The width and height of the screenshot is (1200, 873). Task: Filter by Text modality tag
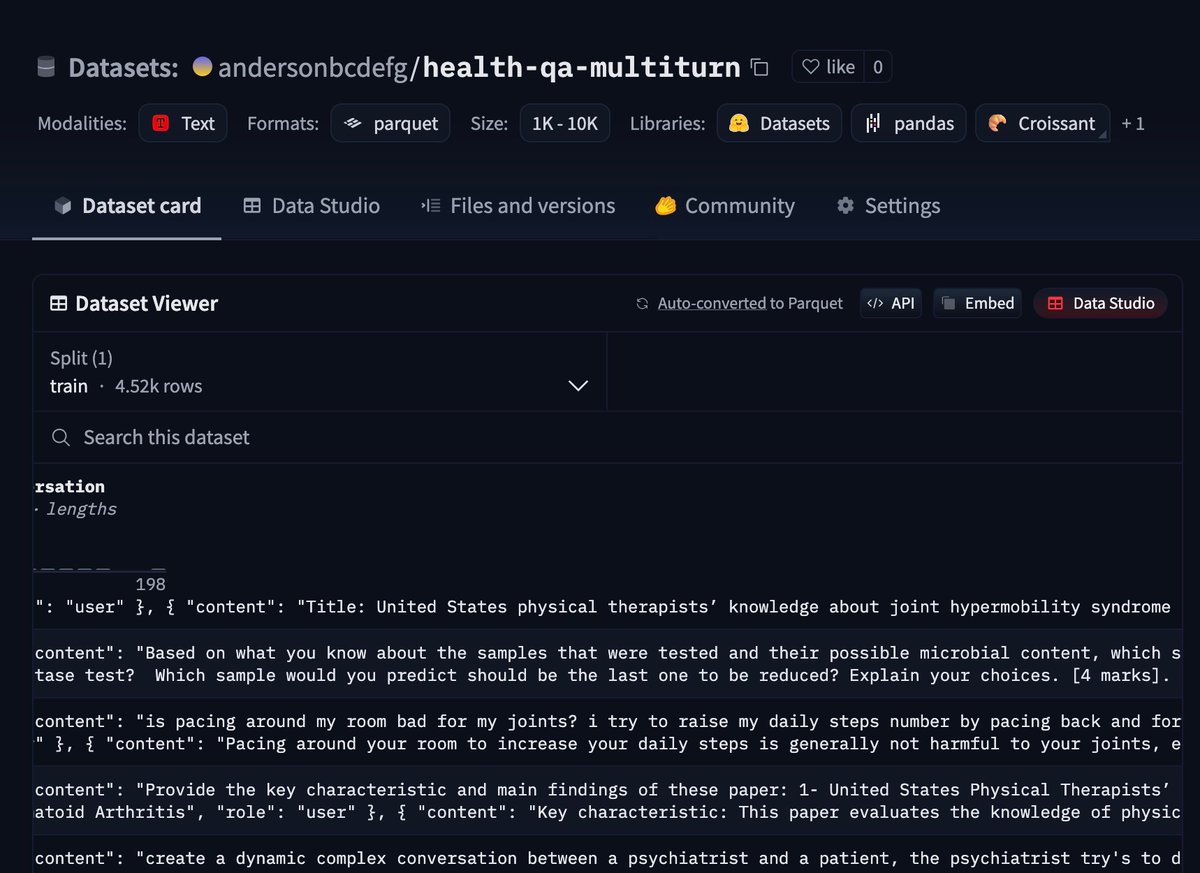pyautogui.click(x=183, y=123)
